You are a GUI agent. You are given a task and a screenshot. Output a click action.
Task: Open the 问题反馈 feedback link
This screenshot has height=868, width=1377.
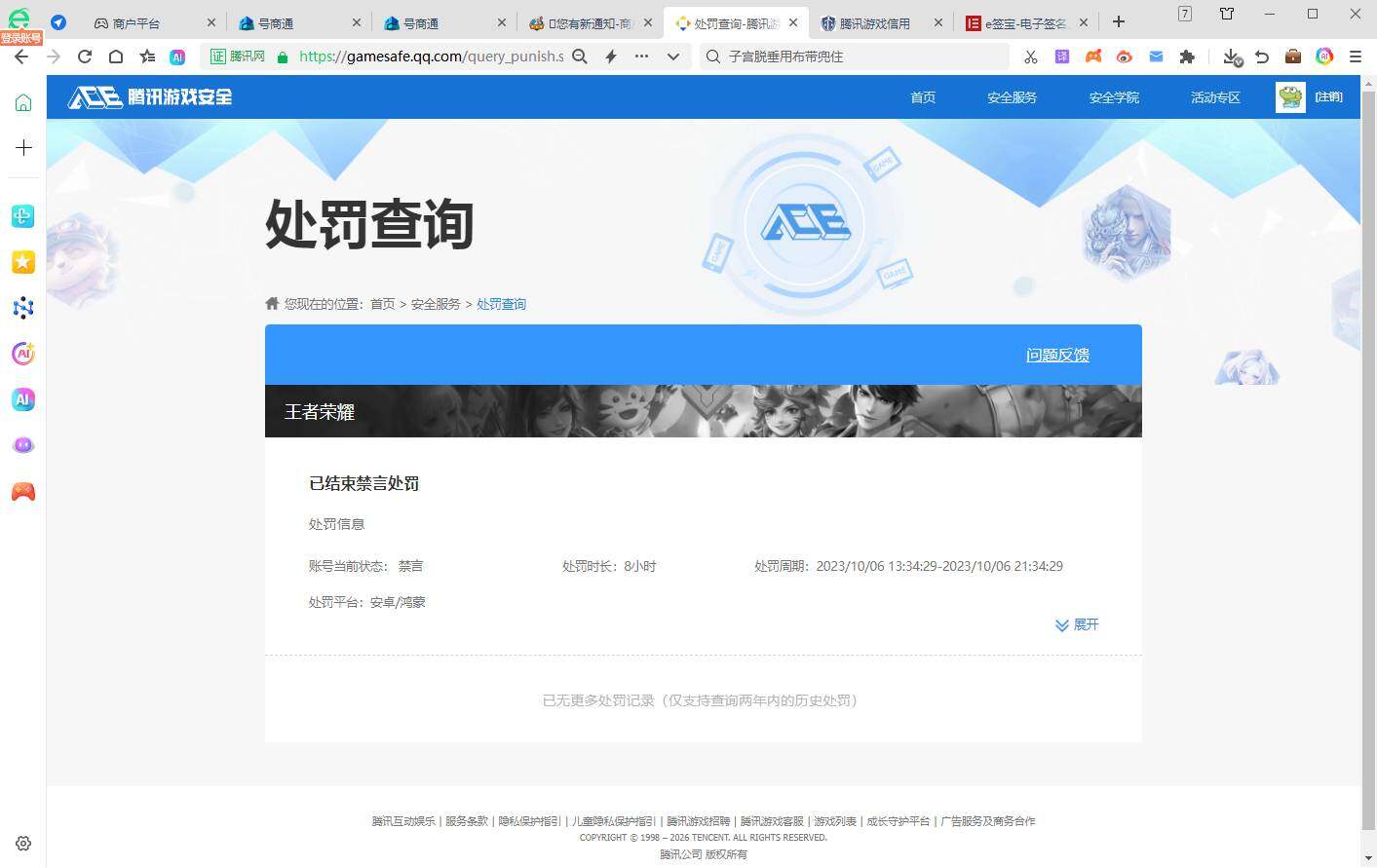click(x=1056, y=355)
